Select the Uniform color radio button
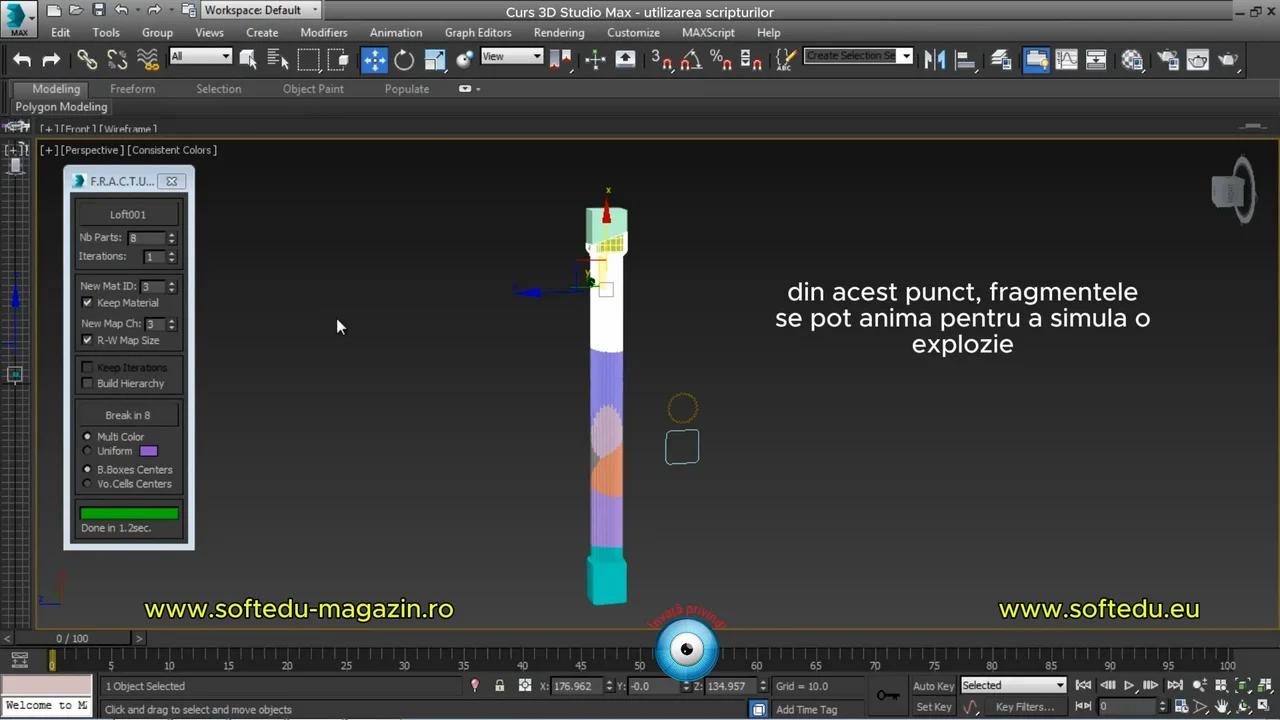Screen dimensions: 1280x720 tap(87, 450)
